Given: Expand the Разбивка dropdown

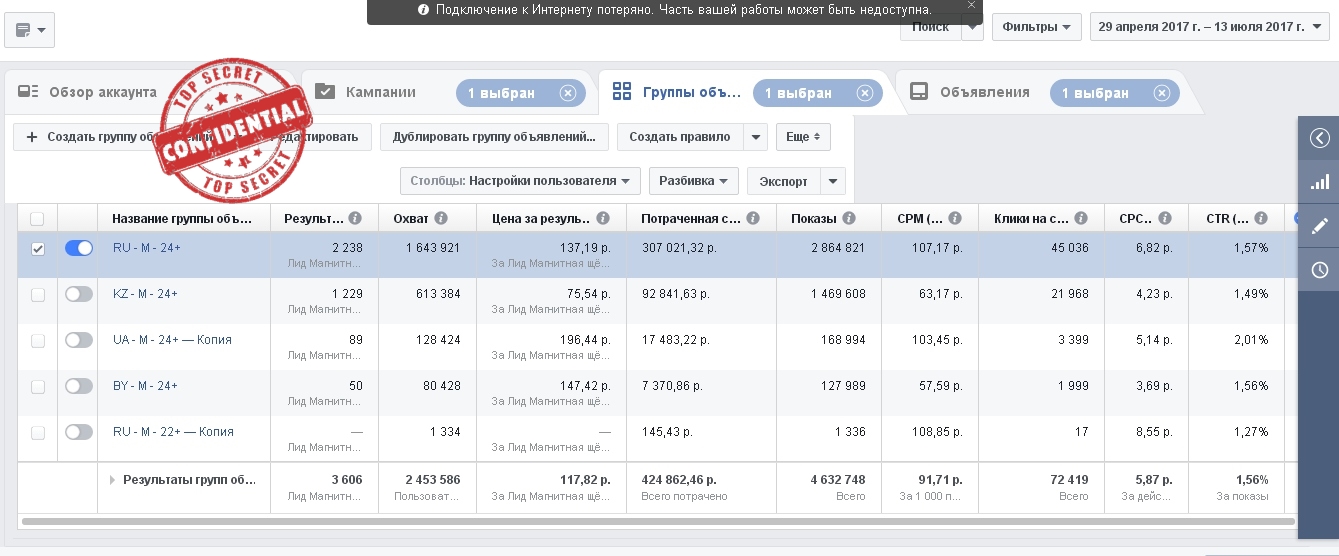Looking at the screenshot, I should click(x=693, y=181).
